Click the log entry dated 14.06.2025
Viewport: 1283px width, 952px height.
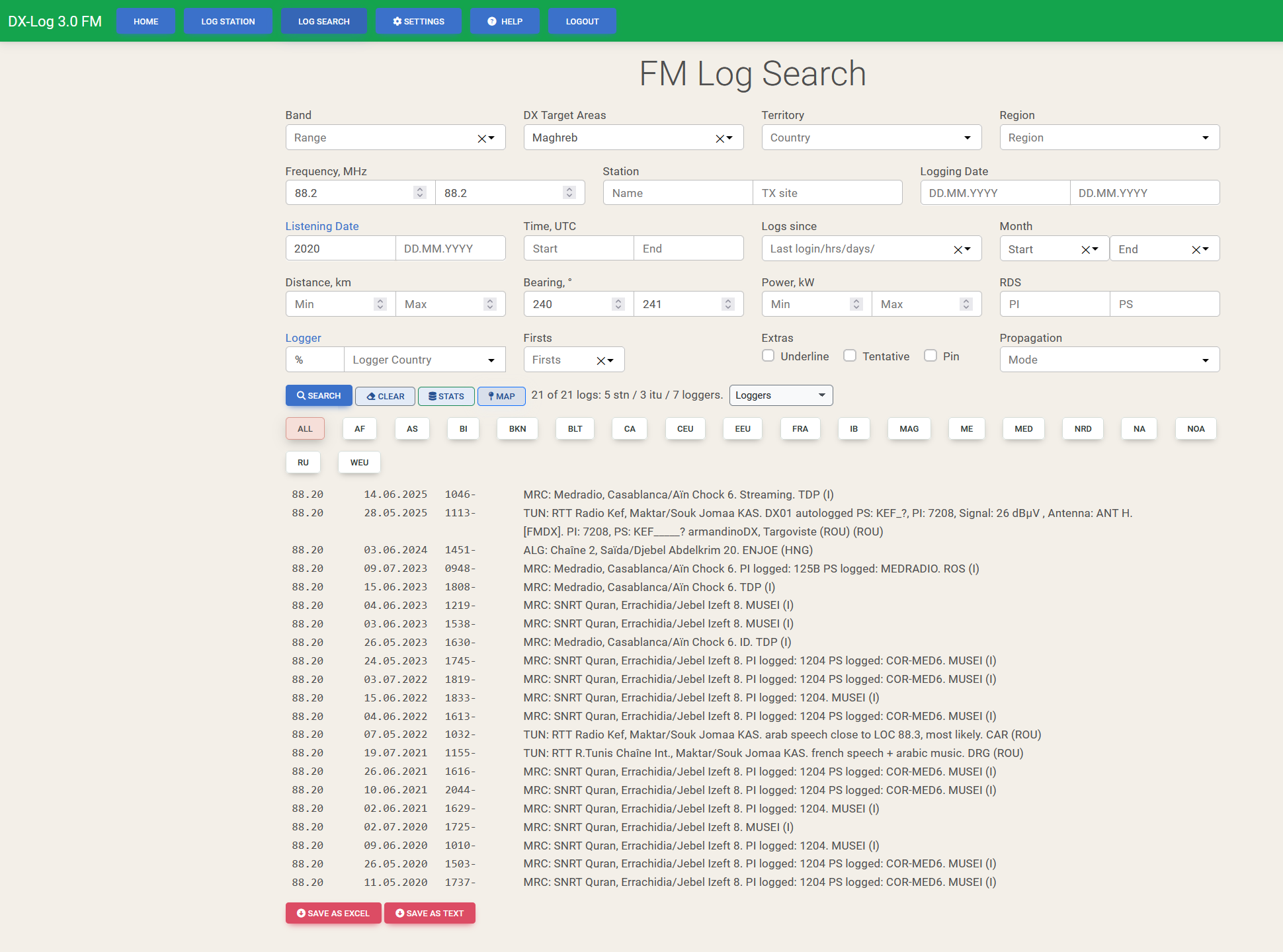pyautogui.click(x=753, y=494)
